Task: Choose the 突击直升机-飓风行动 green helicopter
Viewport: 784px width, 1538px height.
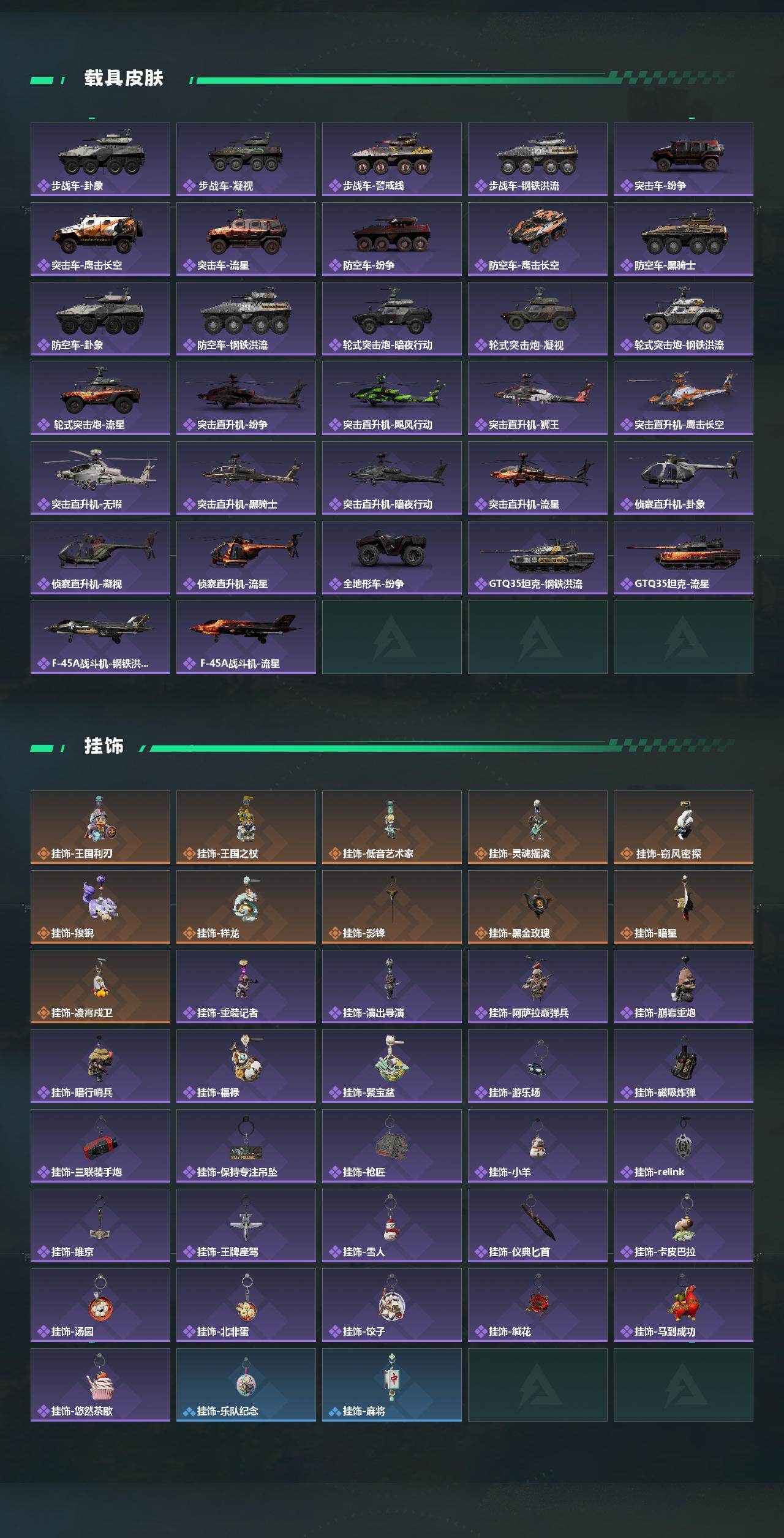Action: (x=392, y=398)
